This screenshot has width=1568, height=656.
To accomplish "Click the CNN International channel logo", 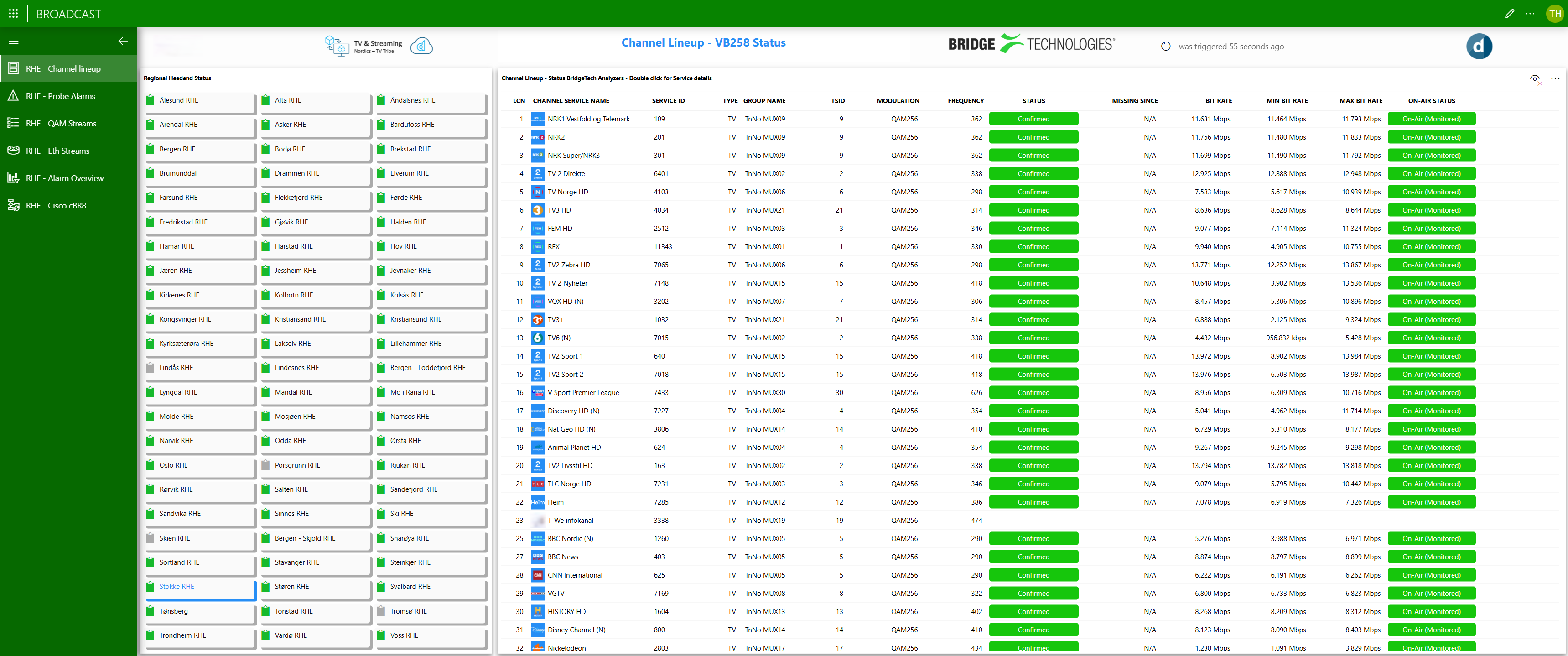I will (x=537, y=575).
